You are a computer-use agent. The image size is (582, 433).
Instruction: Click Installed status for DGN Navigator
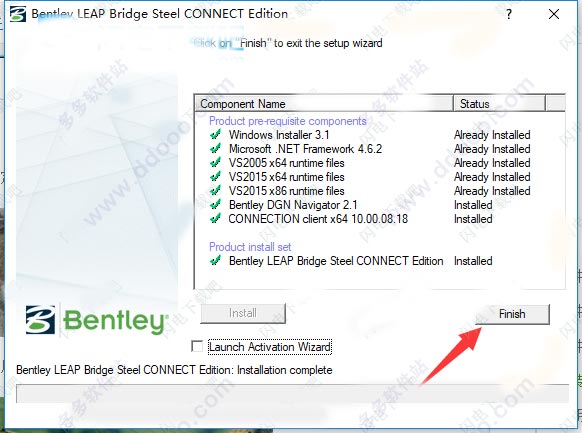tap(473, 205)
